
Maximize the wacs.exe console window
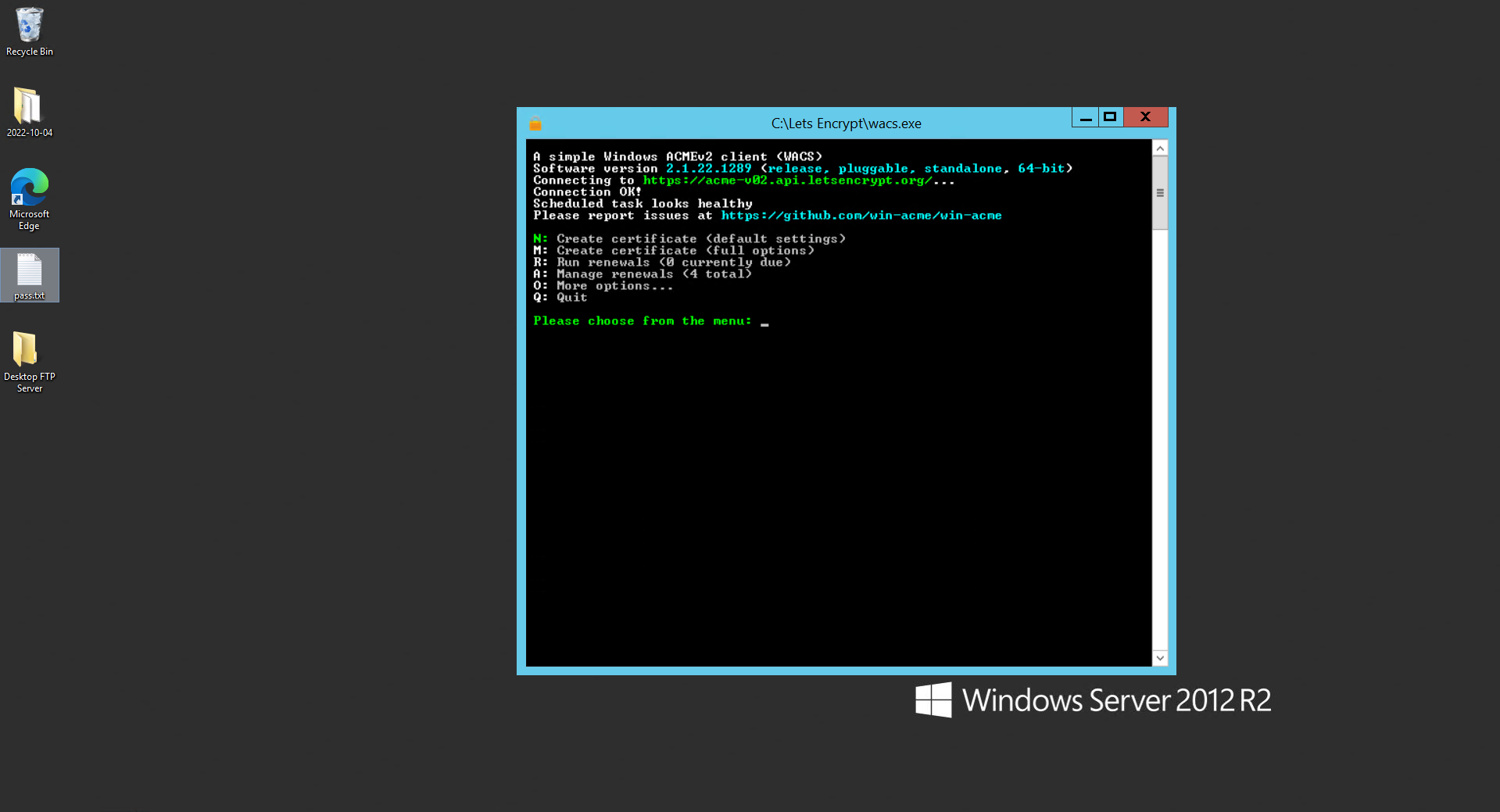tap(1110, 117)
